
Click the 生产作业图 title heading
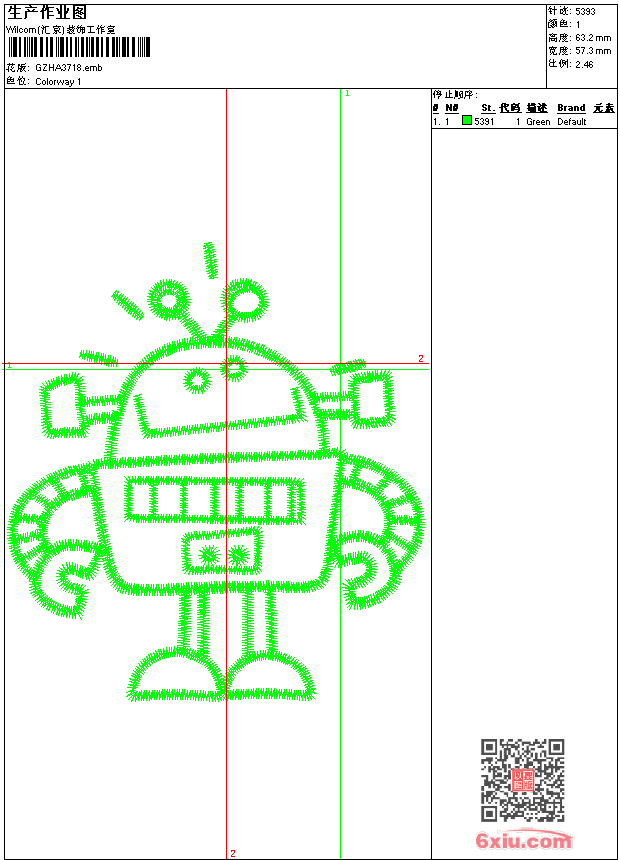(x=47, y=12)
